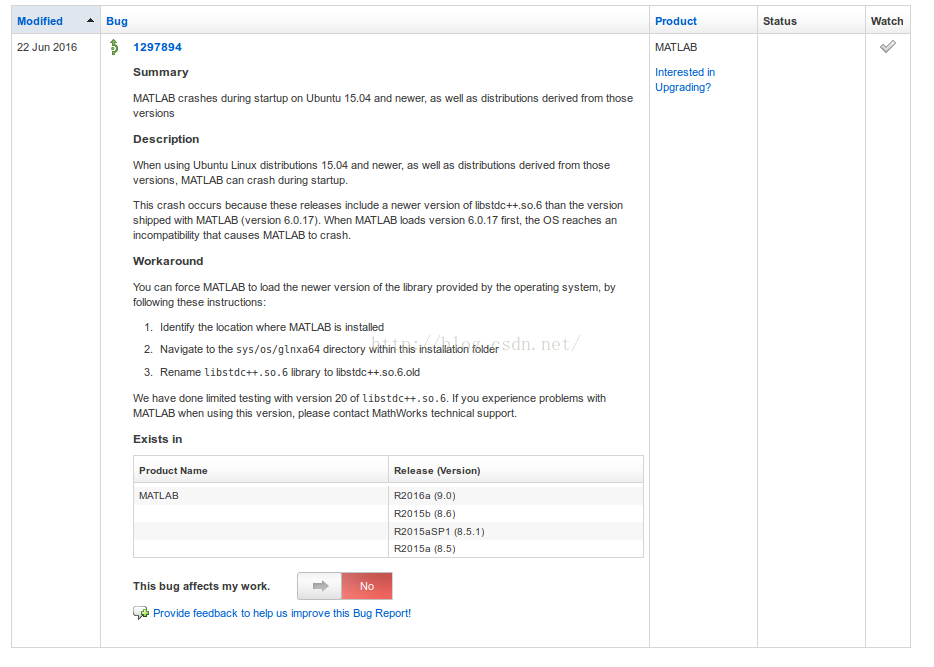Follow the Interested in Upgrading? link
Viewport: 934px width, 667px height.
[x=685, y=80]
